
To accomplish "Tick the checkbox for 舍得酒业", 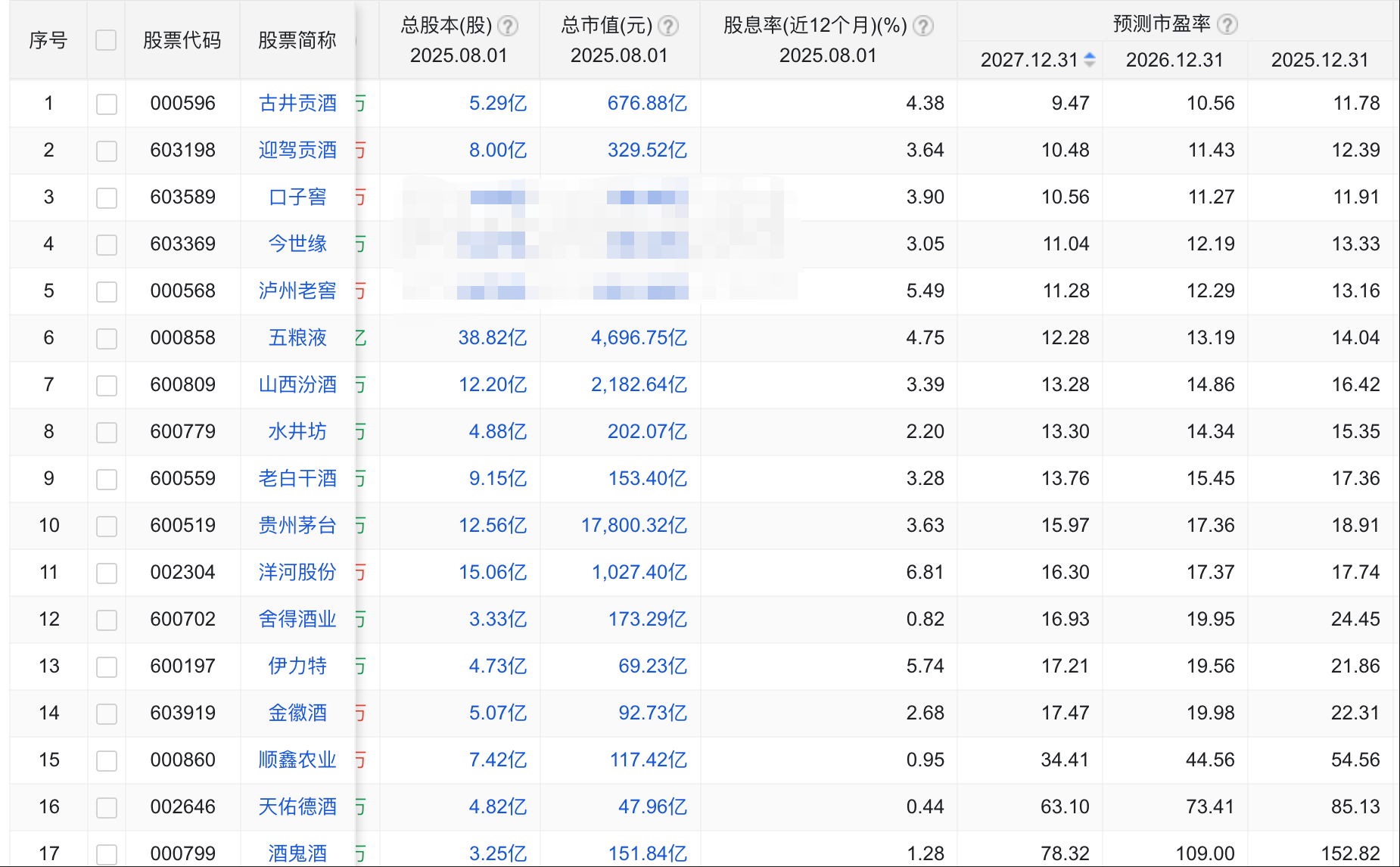I will [x=107, y=620].
